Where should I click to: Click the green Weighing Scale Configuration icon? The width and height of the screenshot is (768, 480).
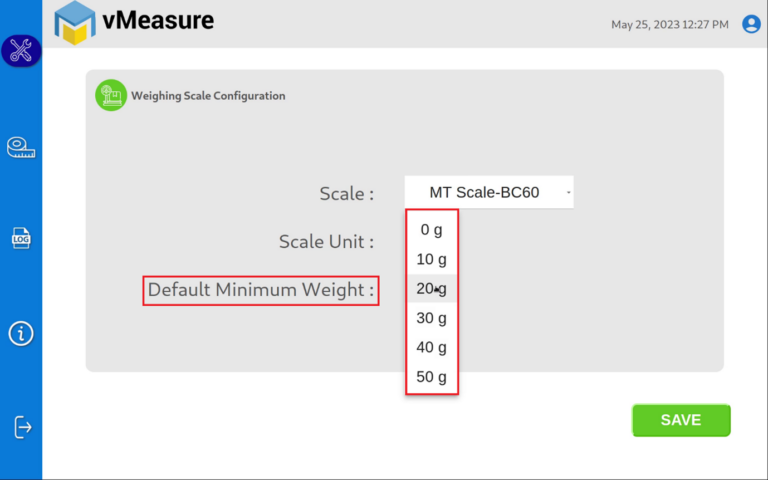(111, 96)
